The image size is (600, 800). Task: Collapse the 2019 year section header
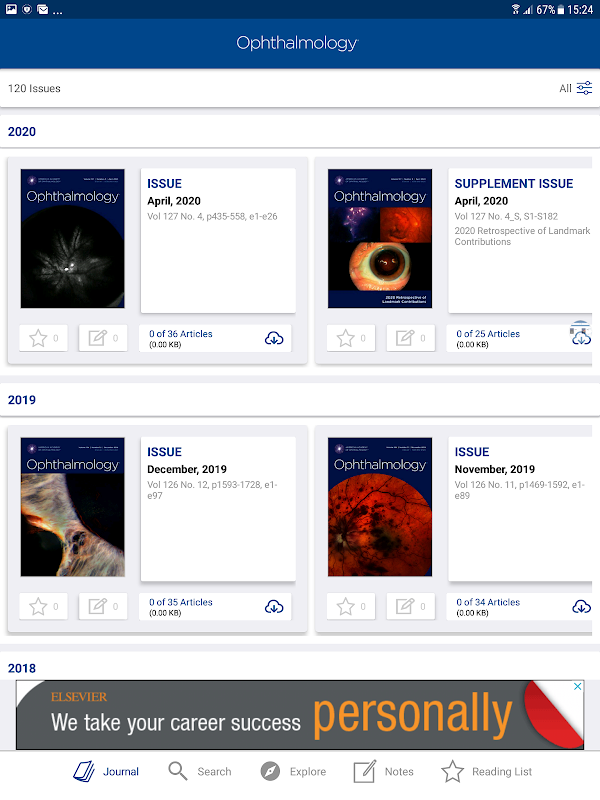[300, 399]
